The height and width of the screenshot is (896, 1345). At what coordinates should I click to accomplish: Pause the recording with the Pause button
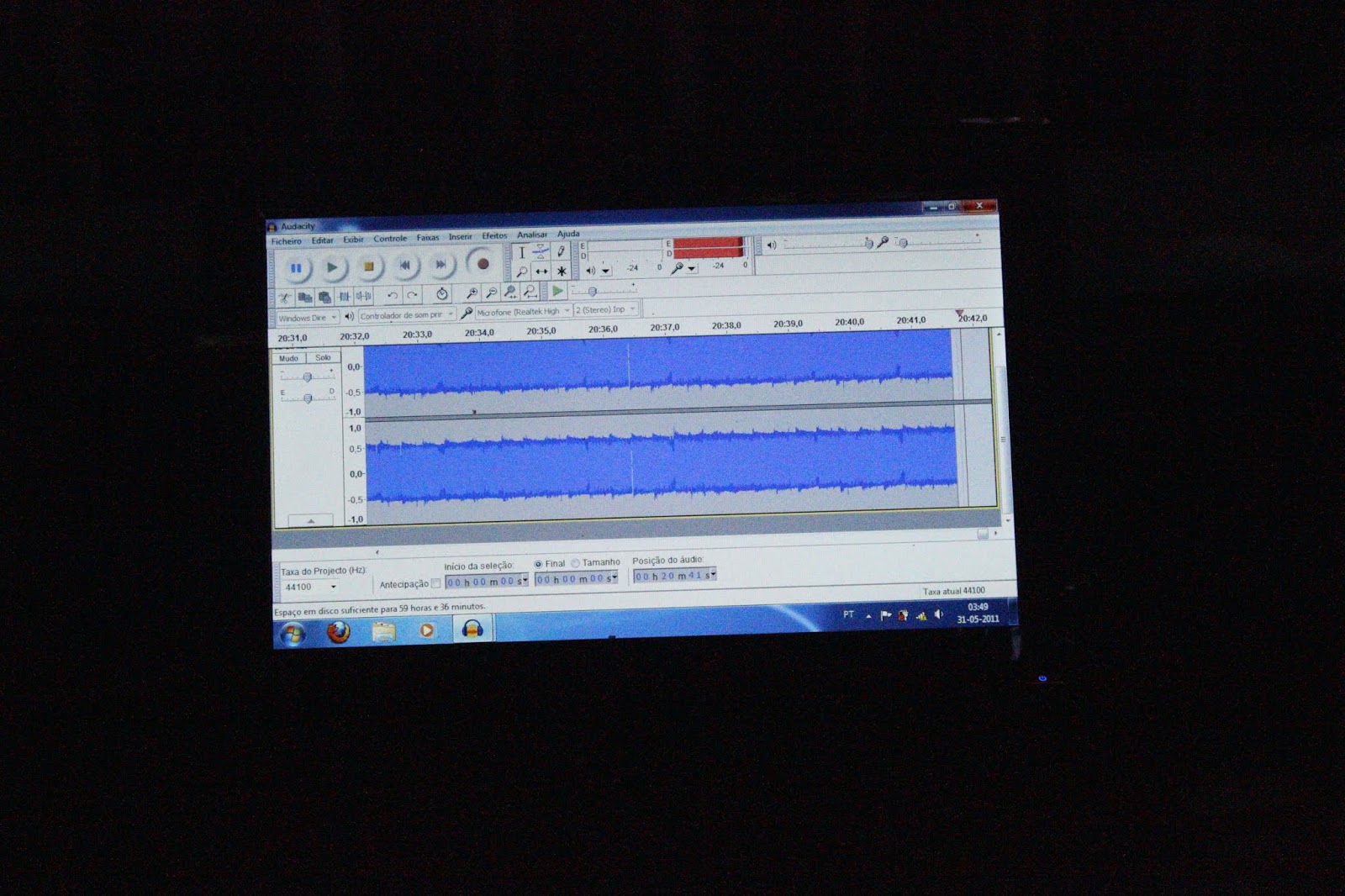pyautogui.click(x=296, y=268)
